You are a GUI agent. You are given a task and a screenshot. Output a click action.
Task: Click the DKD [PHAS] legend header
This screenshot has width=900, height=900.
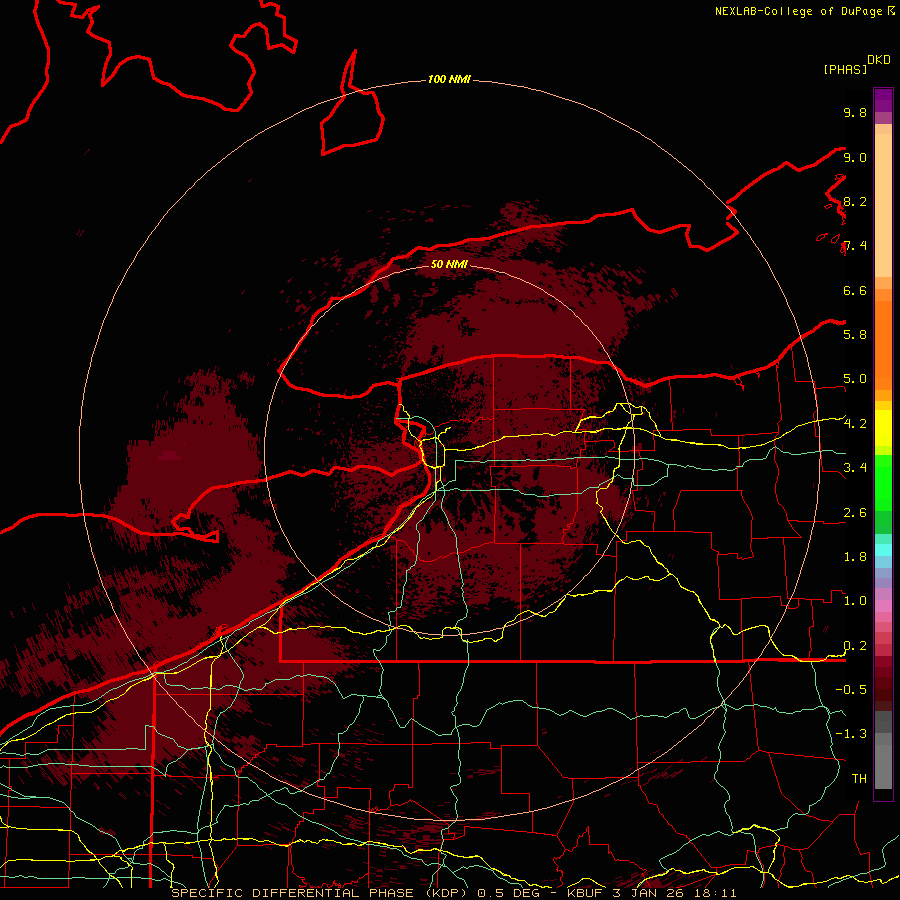point(856,64)
